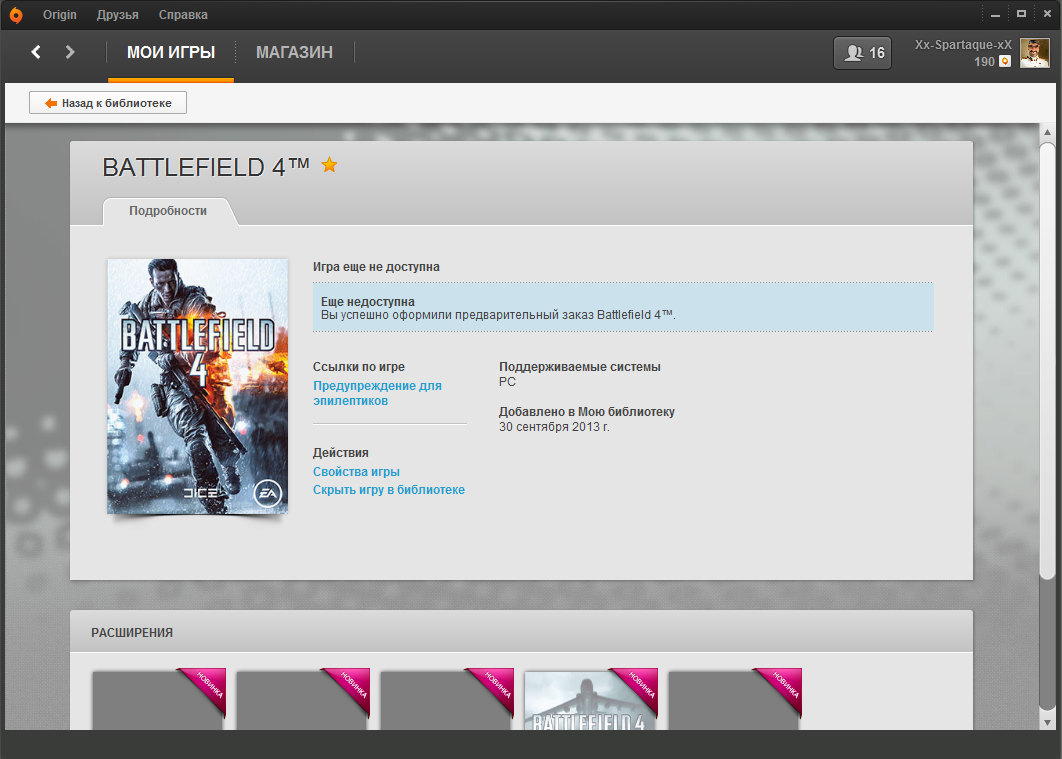Viewport: 1062px width, 759px height.
Task: Click the BATTLEFIELD 4™ title heading
Action: point(206,167)
